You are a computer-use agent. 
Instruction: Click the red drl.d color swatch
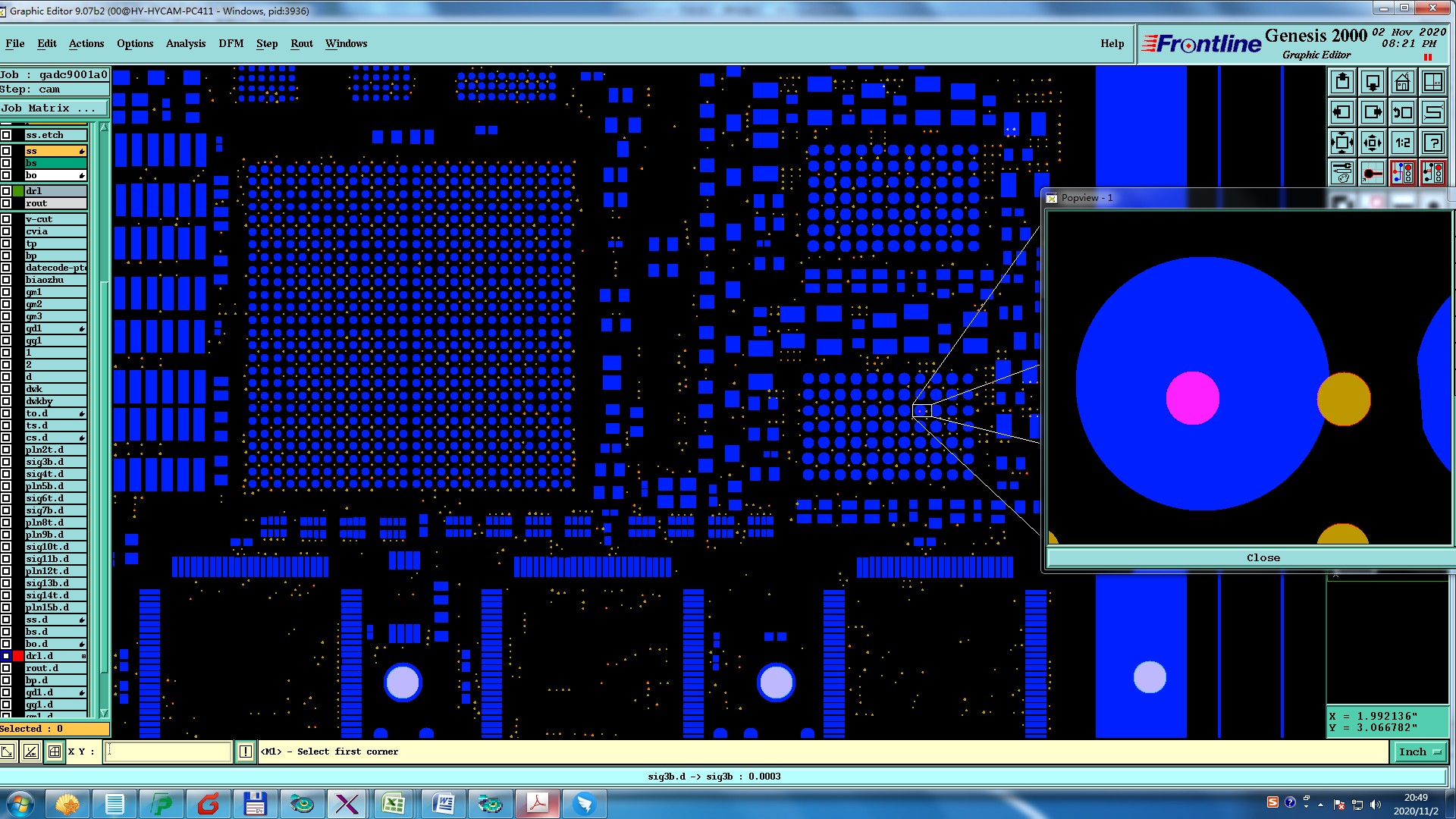[x=18, y=656]
